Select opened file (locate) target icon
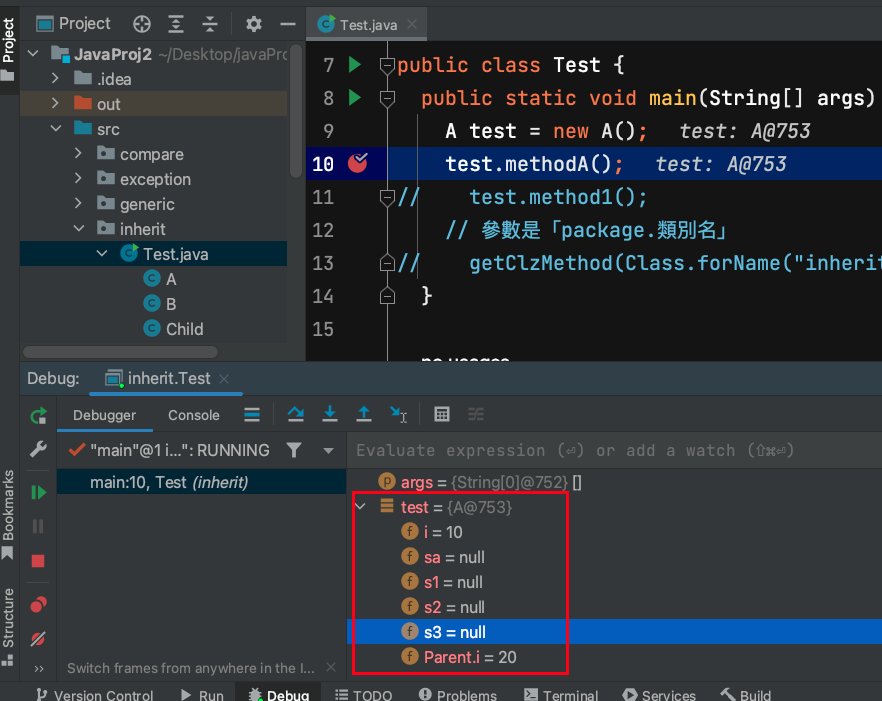The width and height of the screenshot is (882, 701). (142, 24)
